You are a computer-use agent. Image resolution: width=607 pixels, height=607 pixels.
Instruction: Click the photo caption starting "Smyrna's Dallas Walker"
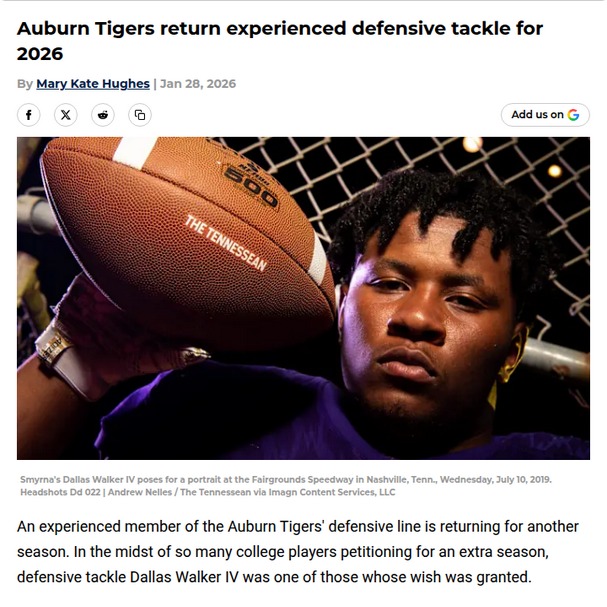[285, 480]
